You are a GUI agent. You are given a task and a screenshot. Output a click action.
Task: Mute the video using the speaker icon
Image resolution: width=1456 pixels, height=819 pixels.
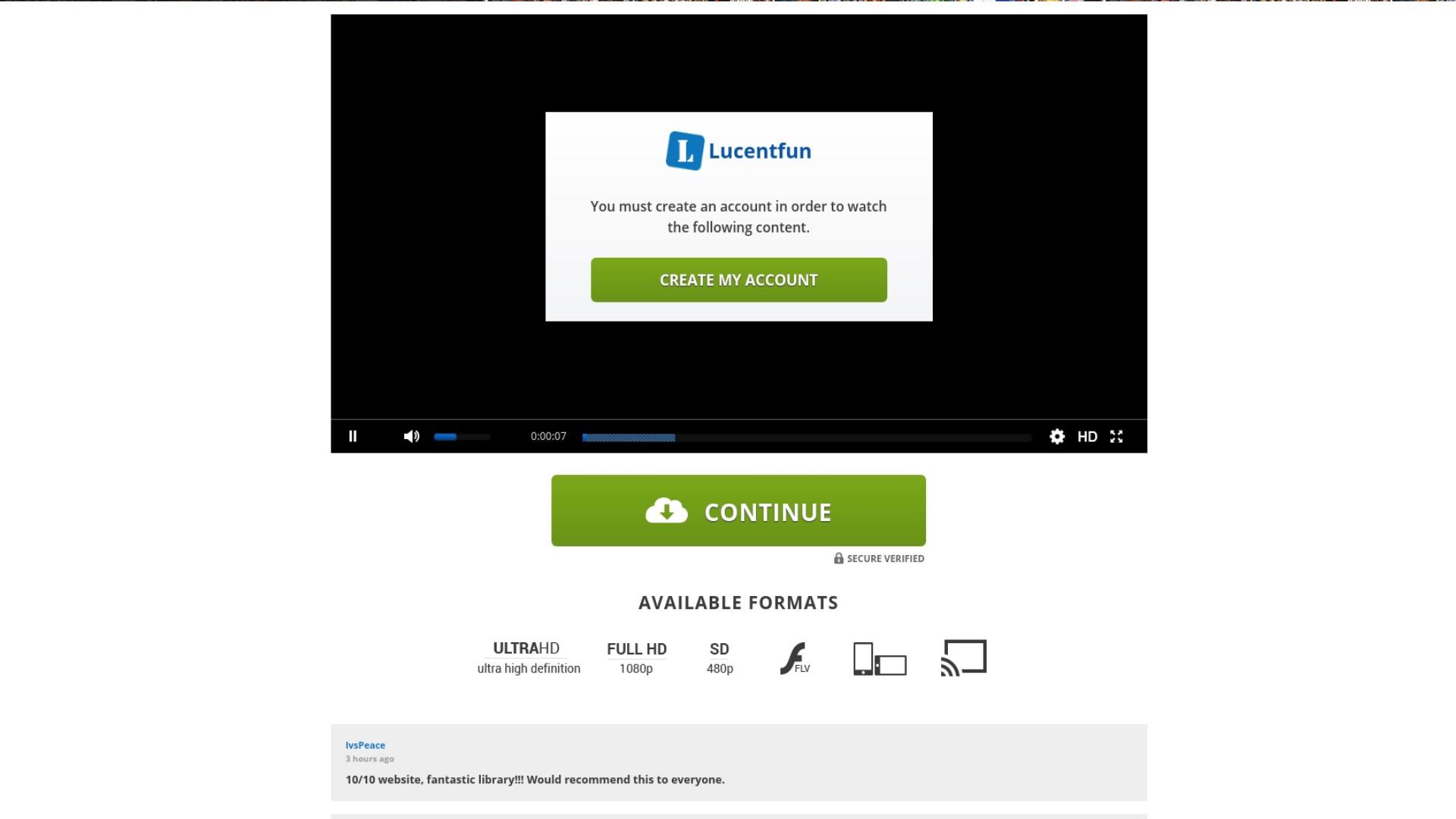[x=411, y=436]
